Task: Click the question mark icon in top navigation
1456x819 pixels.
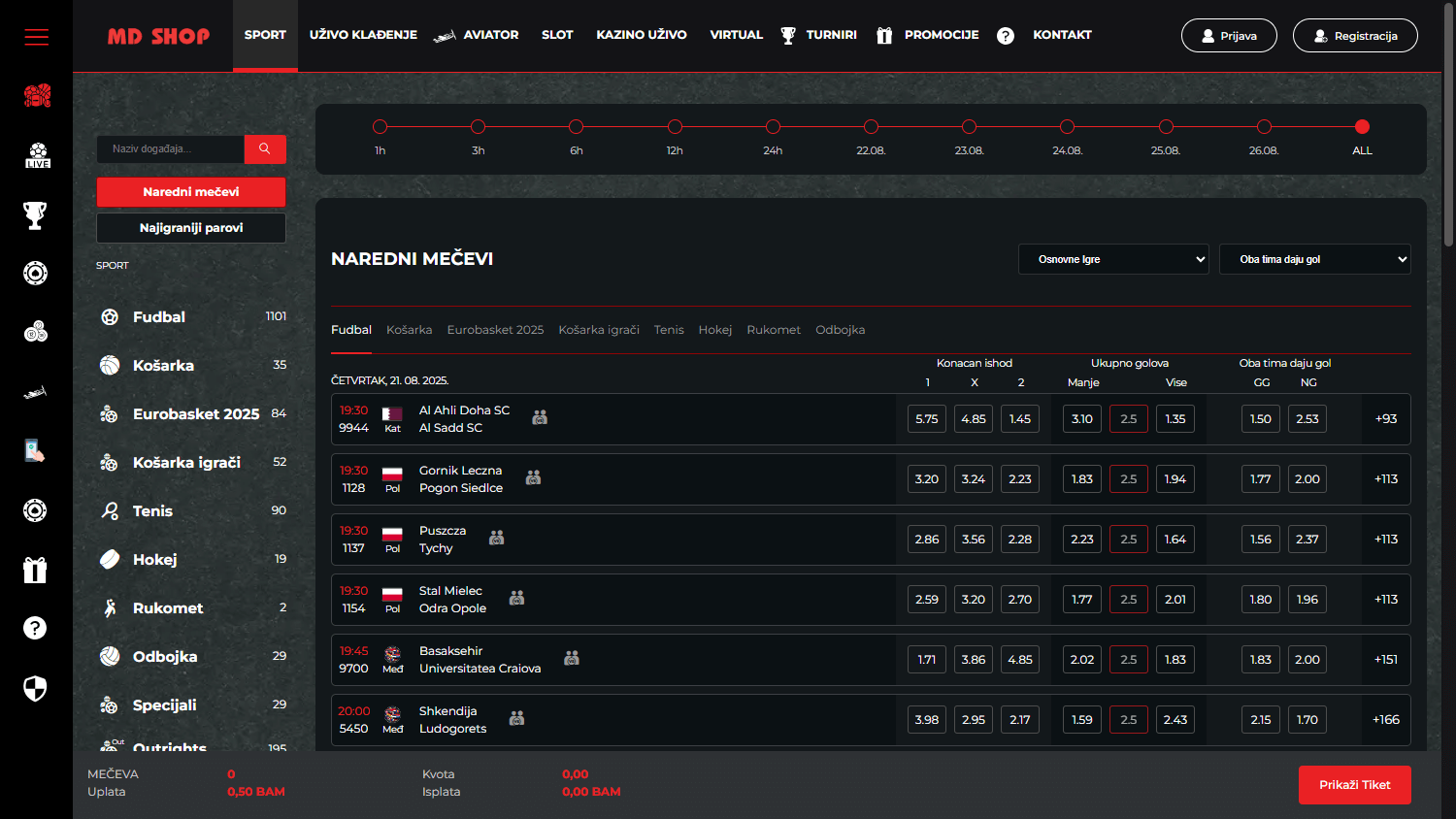Action: 1006,36
